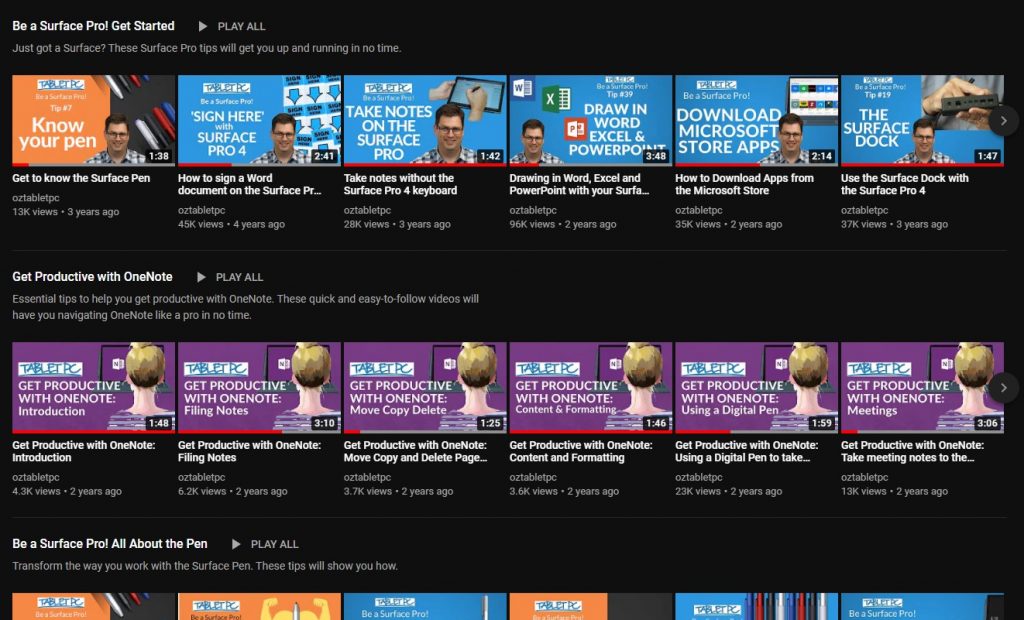Open the 'Be a Surface Pro! Get Started' playlist title

coord(93,26)
